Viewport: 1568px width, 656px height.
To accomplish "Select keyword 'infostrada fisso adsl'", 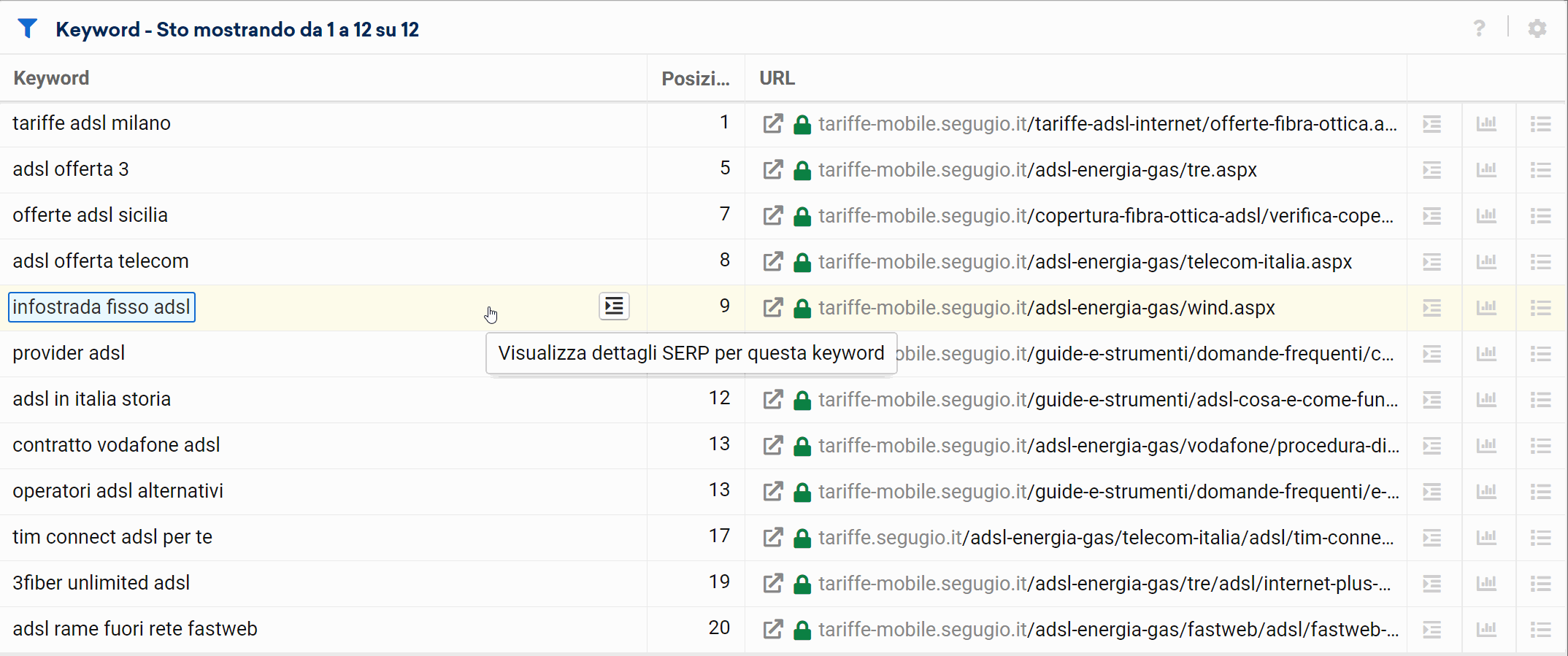I will (101, 307).
